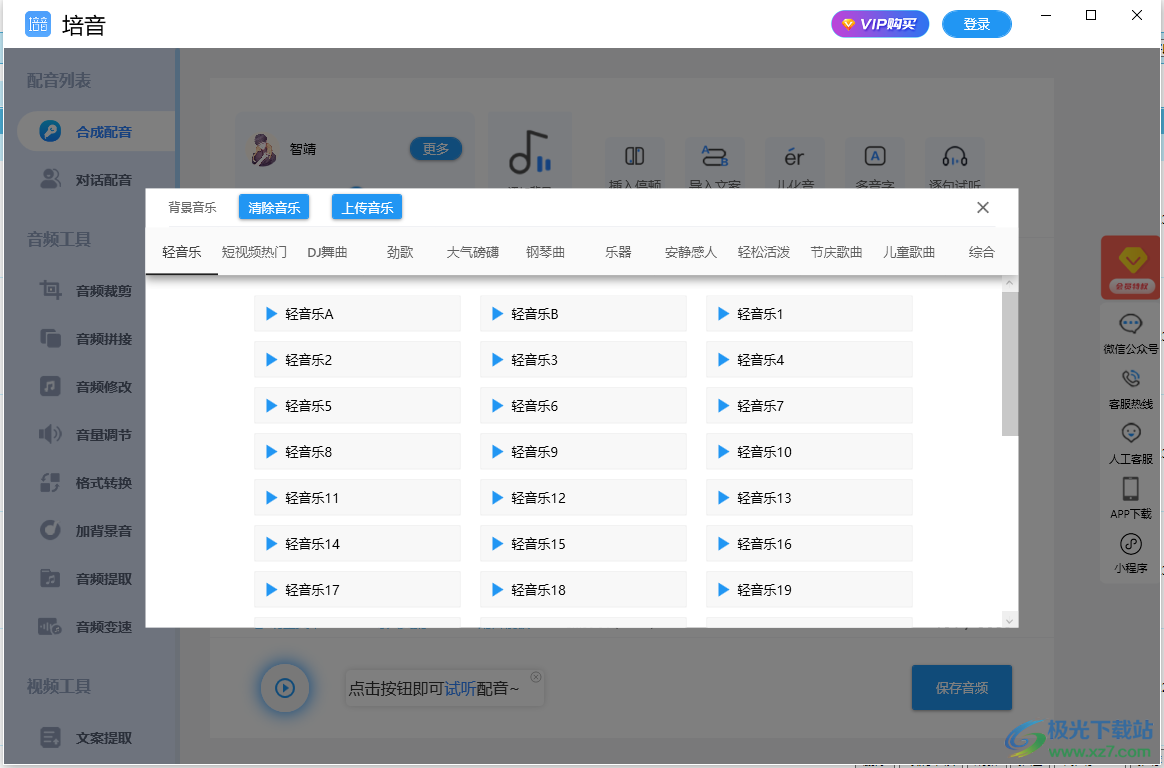Click the 上传音乐 button
Viewport: 1164px width, 768px height.
tap(367, 207)
